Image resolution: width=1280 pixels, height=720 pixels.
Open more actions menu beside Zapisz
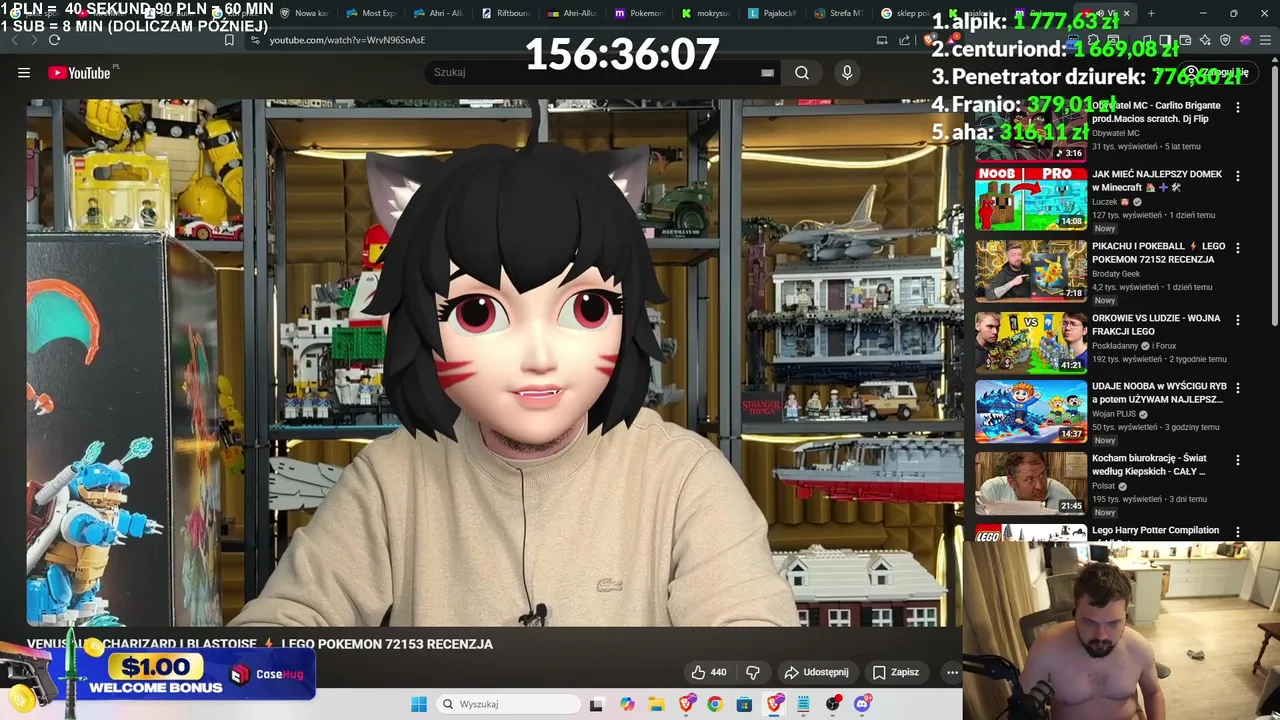click(x=952, y=672)
